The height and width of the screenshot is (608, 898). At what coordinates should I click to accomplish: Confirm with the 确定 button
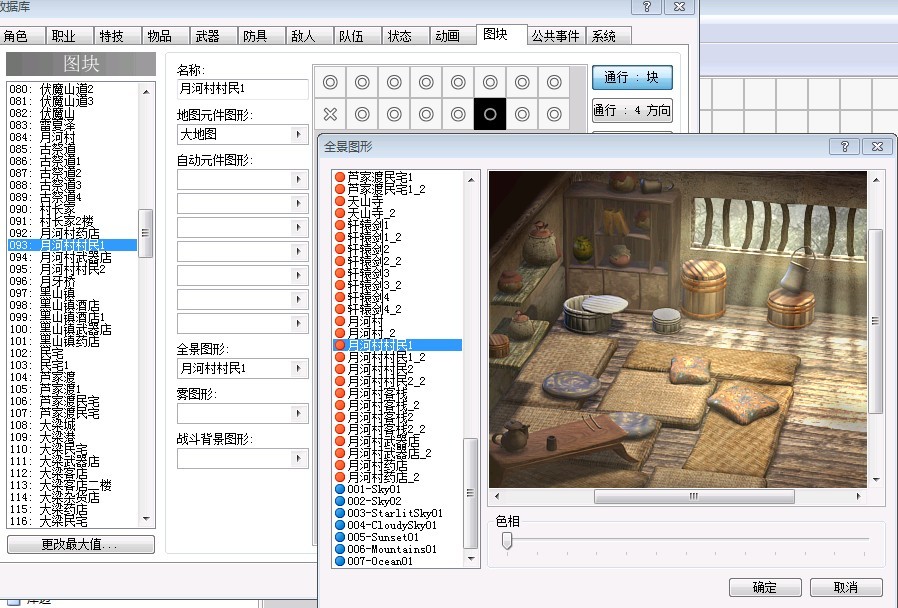tap(765, 587)
